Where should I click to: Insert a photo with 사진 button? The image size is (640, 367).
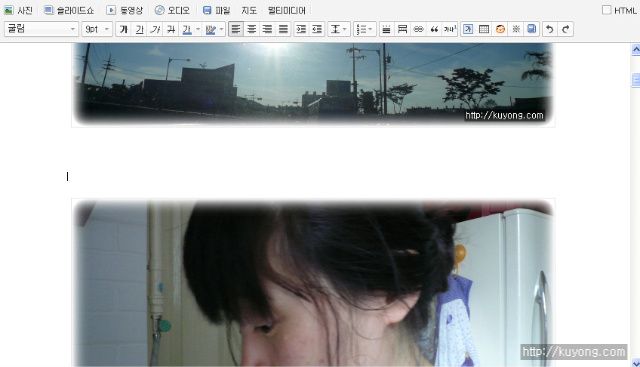[x=18, y=10]
